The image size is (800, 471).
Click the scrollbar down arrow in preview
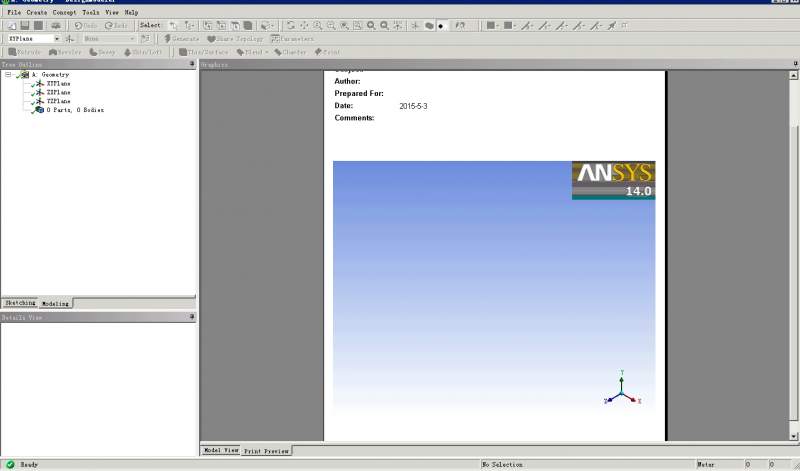click(793, 436)
